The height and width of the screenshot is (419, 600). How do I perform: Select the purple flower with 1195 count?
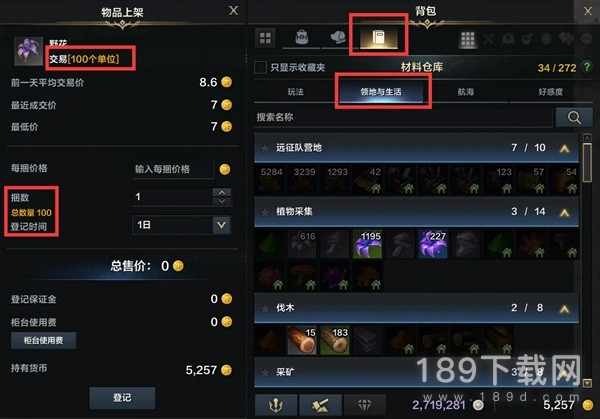click(367, 243)
